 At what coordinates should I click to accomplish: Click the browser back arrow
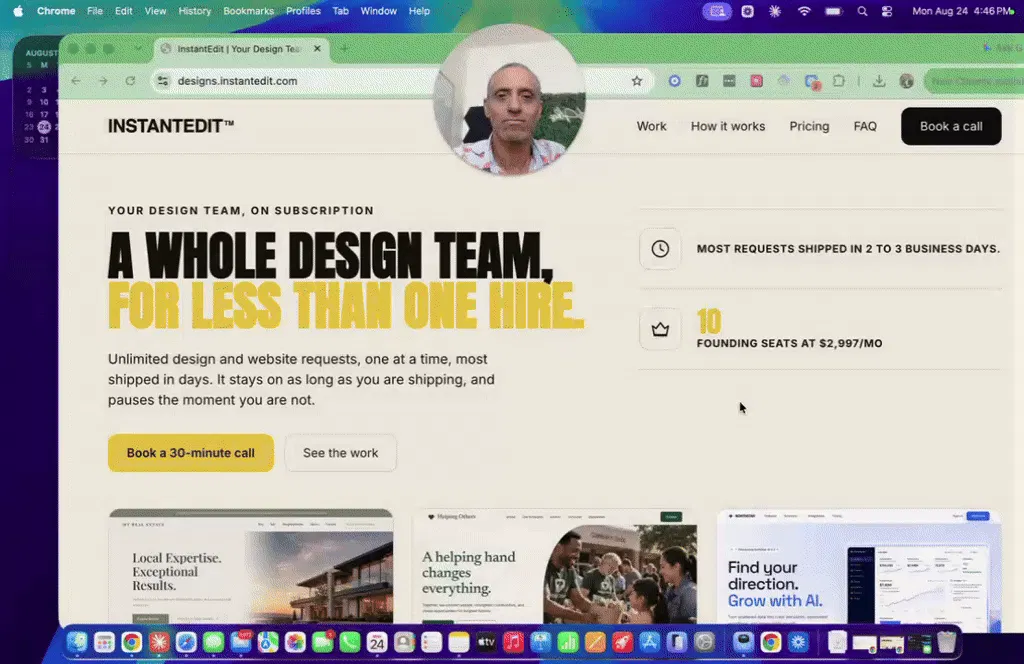76,81
